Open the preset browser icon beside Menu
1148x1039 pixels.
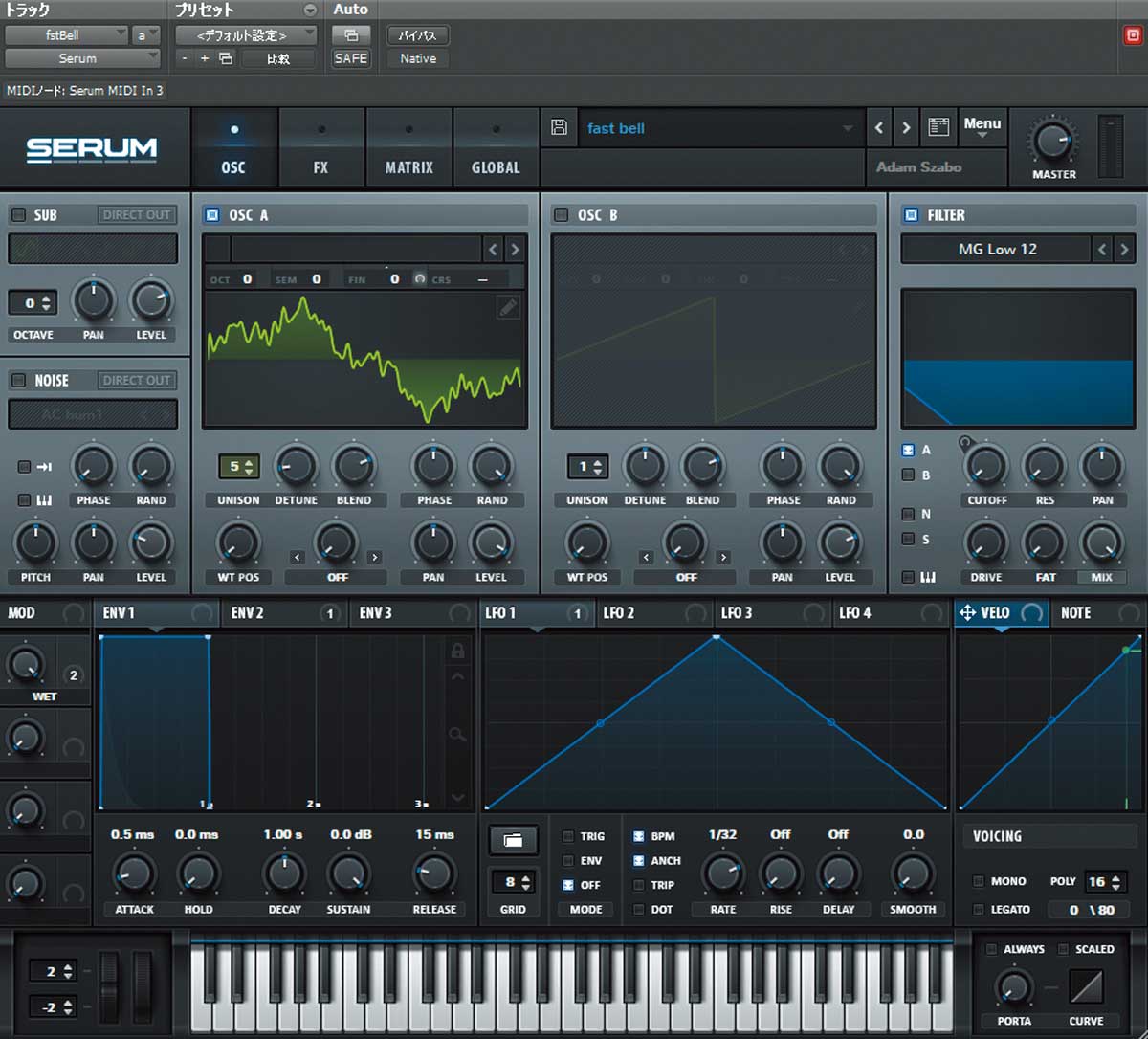click(x=938, y=127)
